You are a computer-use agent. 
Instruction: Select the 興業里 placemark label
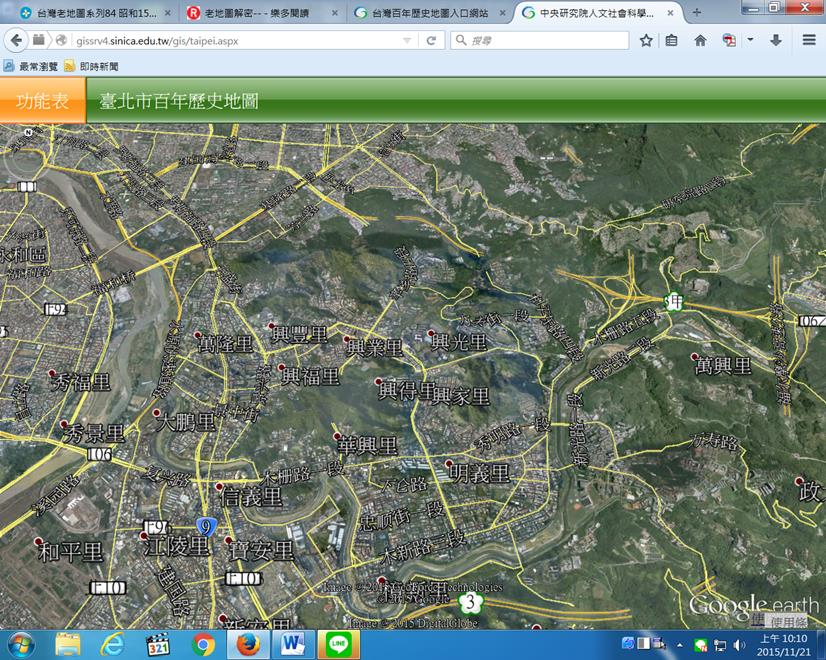click(374, 348)
